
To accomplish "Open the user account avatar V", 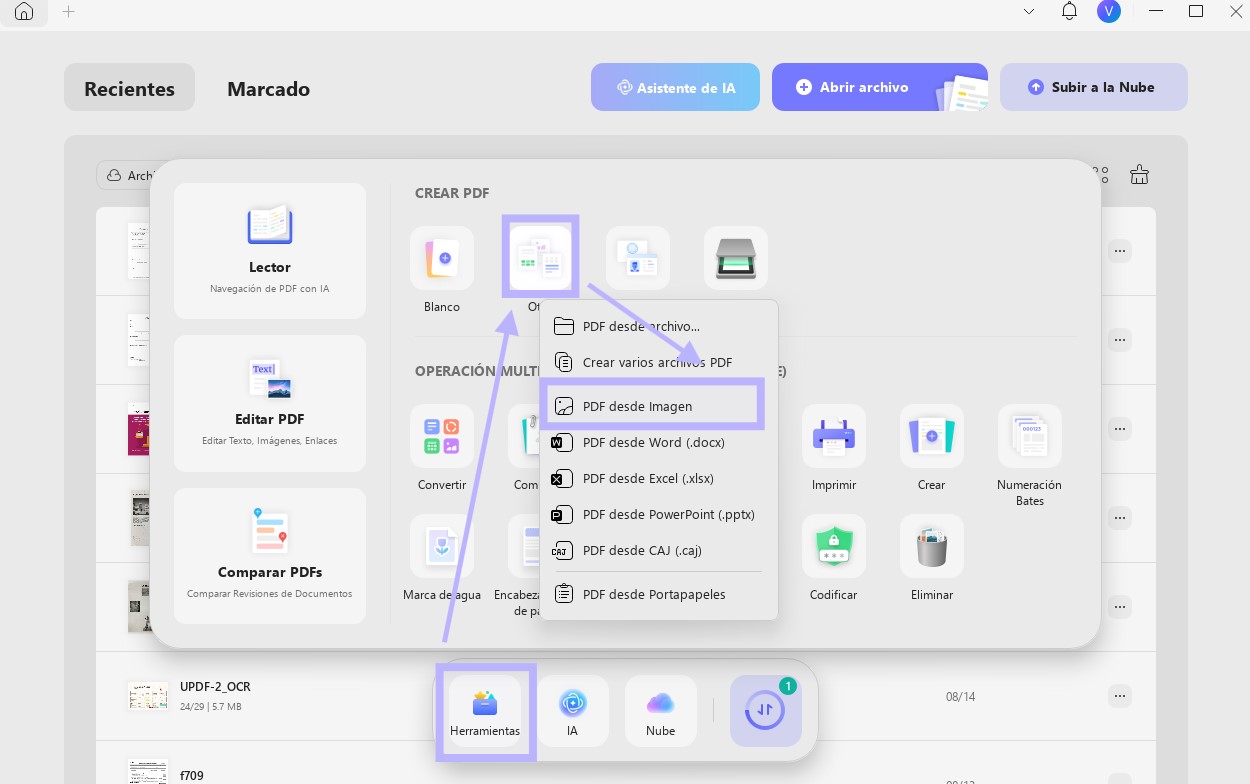I will 1108,12.
